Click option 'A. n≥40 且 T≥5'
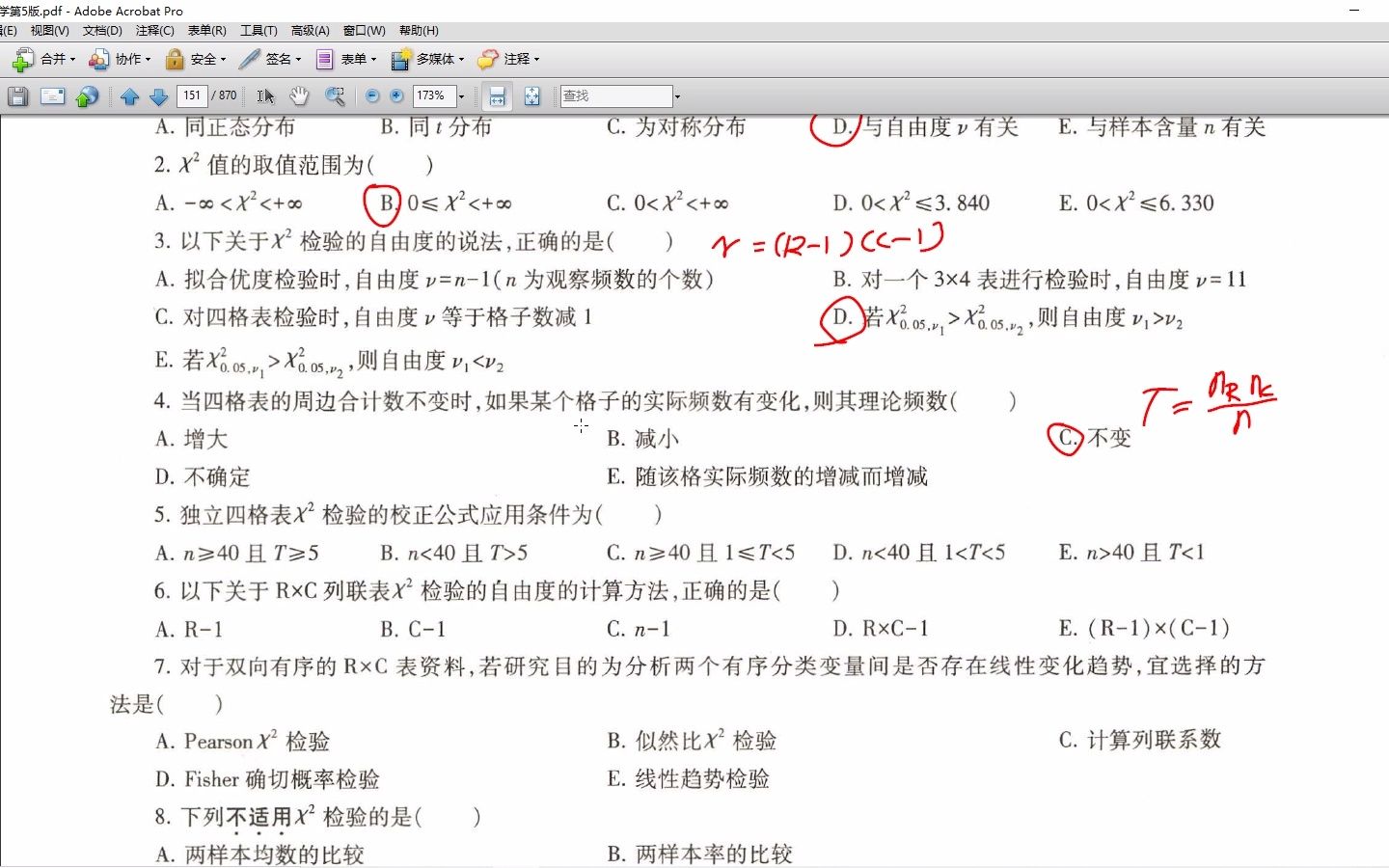This screenshot has width=1389, height=868. click(x=237, y=553)
